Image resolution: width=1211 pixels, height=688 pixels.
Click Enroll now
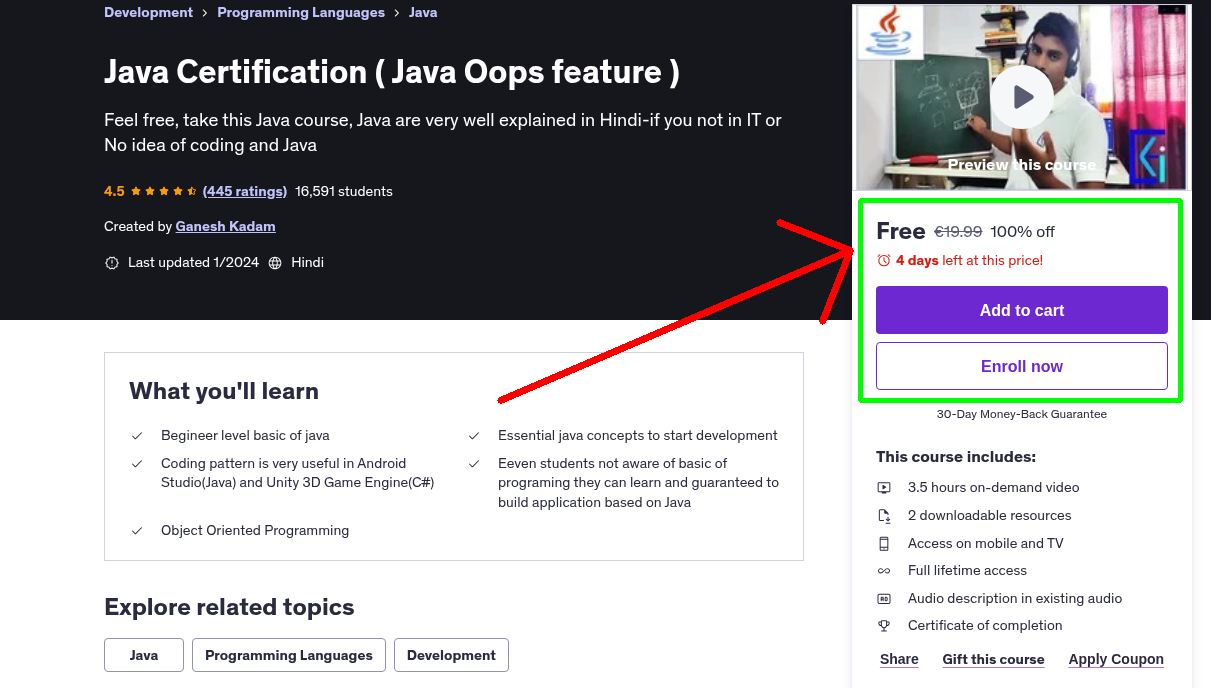point(1021,366)
